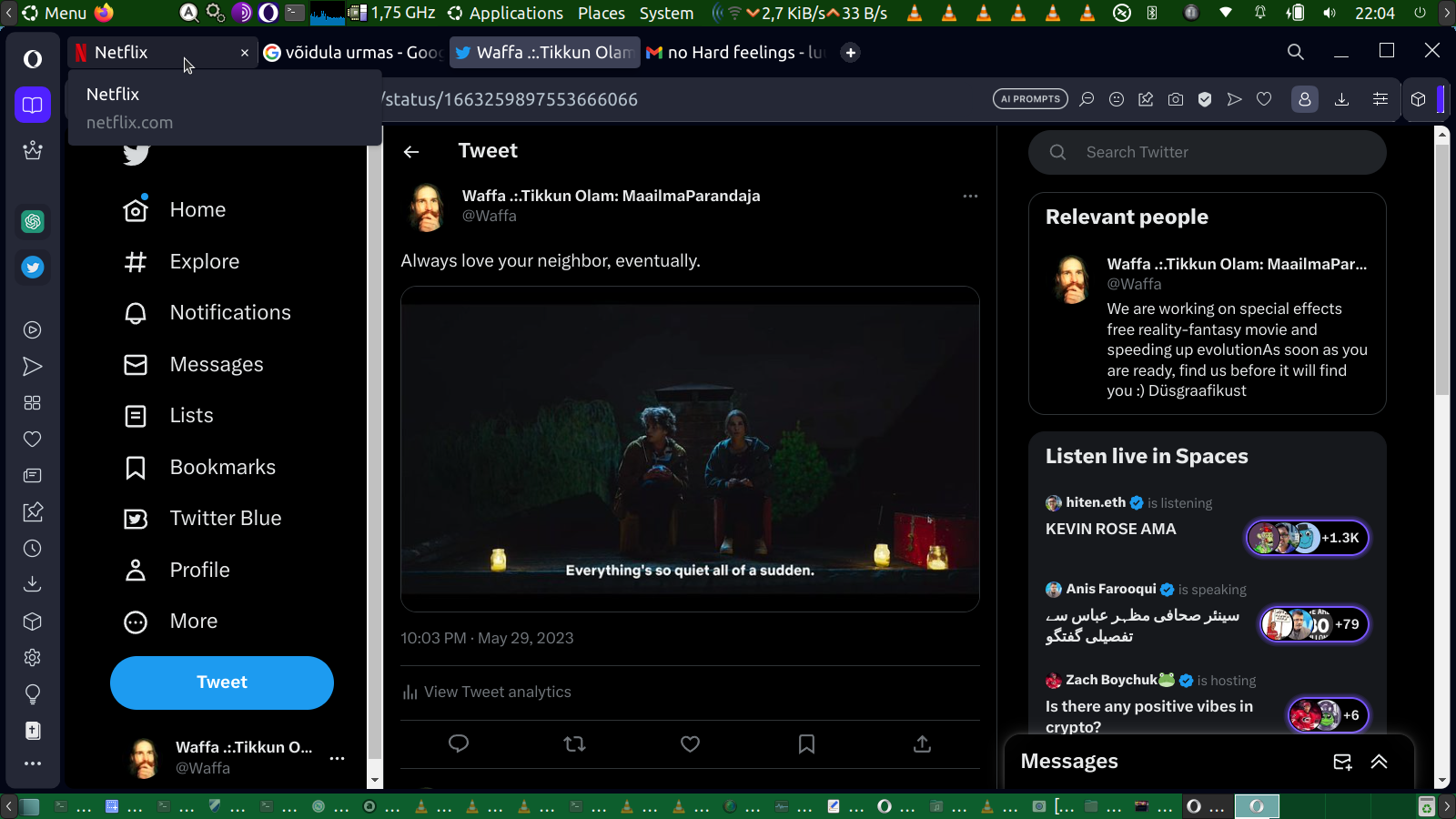Open a new tab with the plus button
The height and width of the screenshot is (819, 1456).
point(850,53)
